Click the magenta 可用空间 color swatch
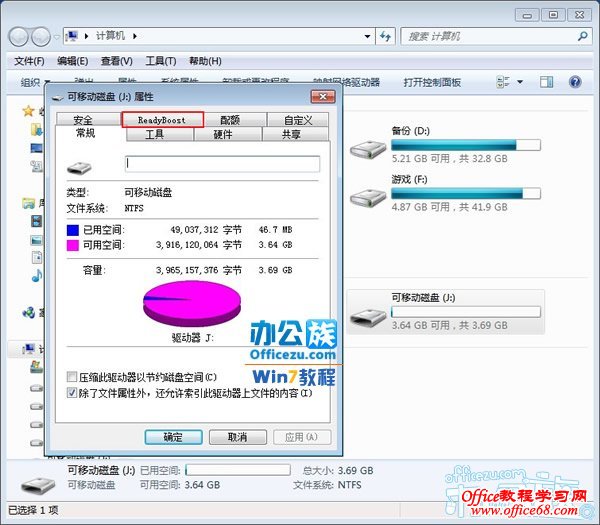600x525 pixels. pos(73,245)
